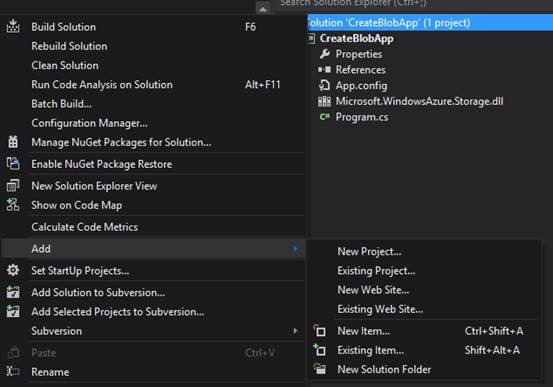
Task: Expand the Subversion submenu arrow
Action: click(x=296, y=331)
